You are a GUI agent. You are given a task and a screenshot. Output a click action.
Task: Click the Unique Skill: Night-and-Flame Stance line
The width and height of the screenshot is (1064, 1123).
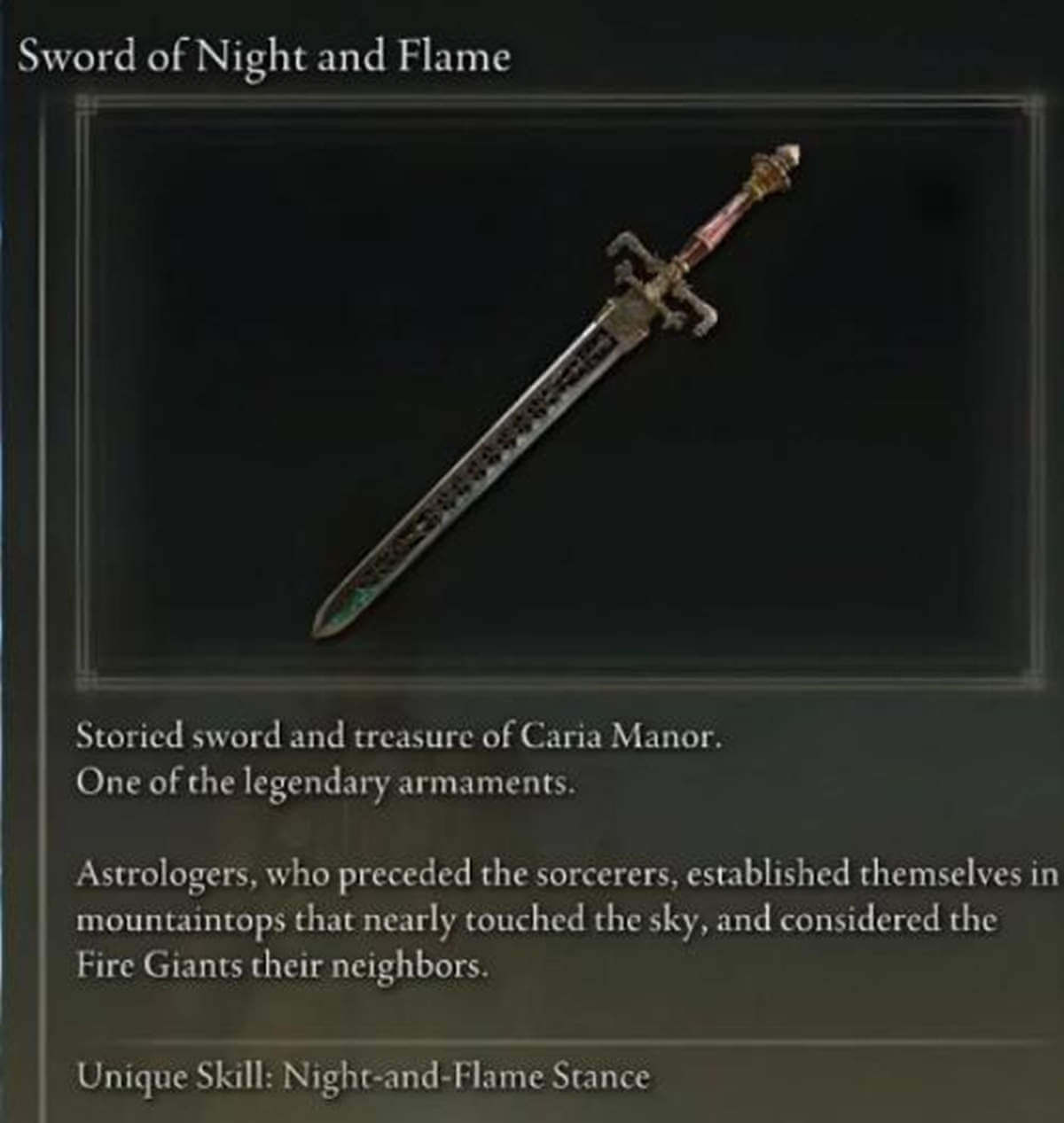pos(364,1077)
